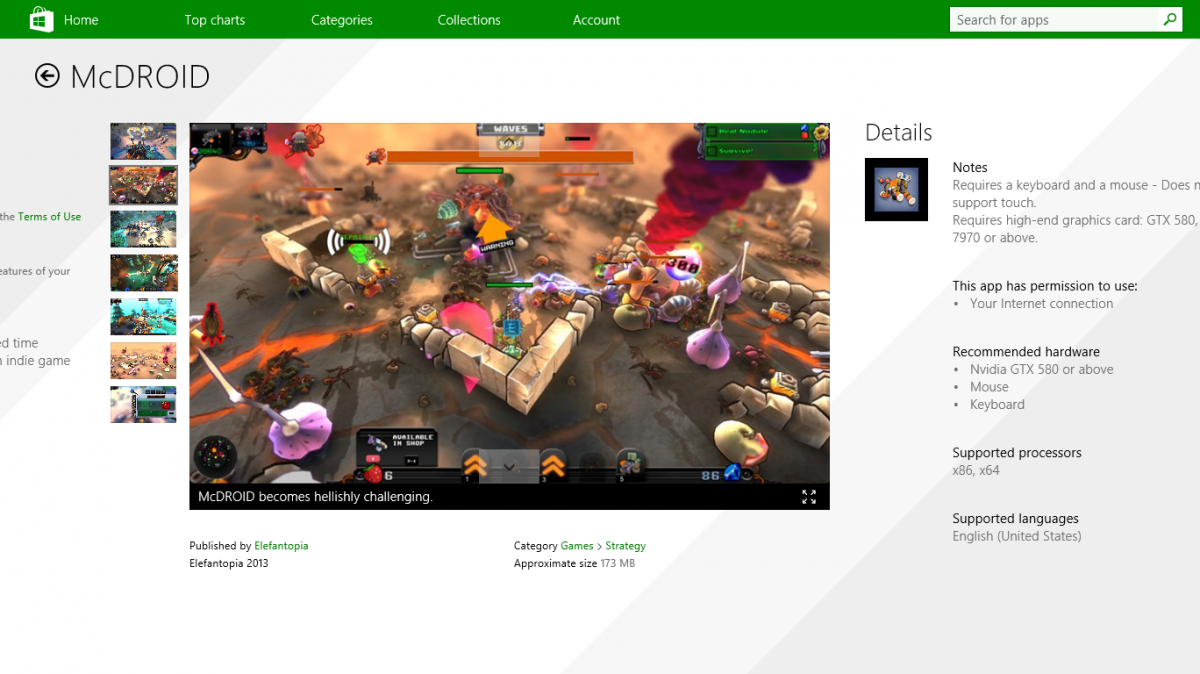This screenshot has height=674, width=1200.
Task: Click 'Keyboard' in recommended hardware
Action: 997,405
